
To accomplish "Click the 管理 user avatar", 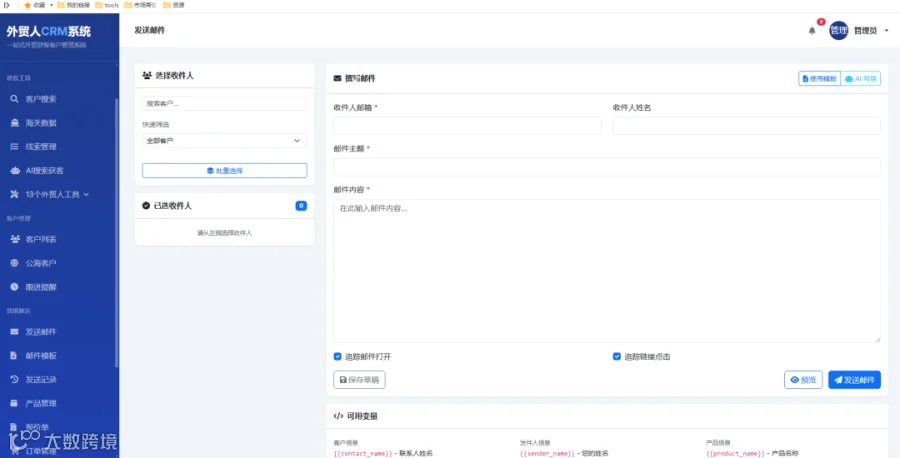I will [839, 30].
